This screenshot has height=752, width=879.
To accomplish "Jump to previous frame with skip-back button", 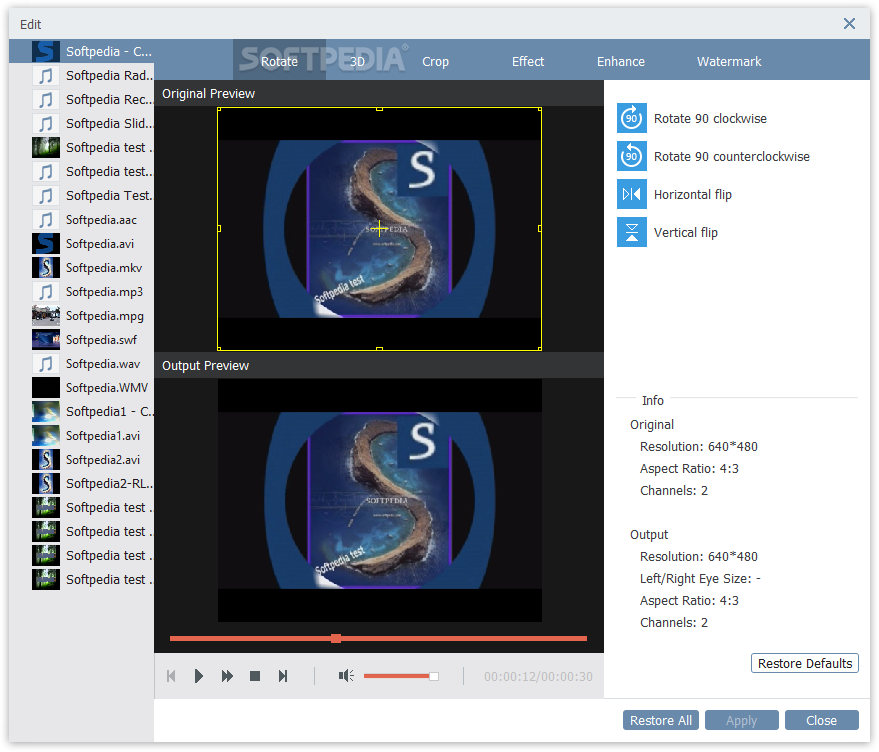I will [172, 676].
